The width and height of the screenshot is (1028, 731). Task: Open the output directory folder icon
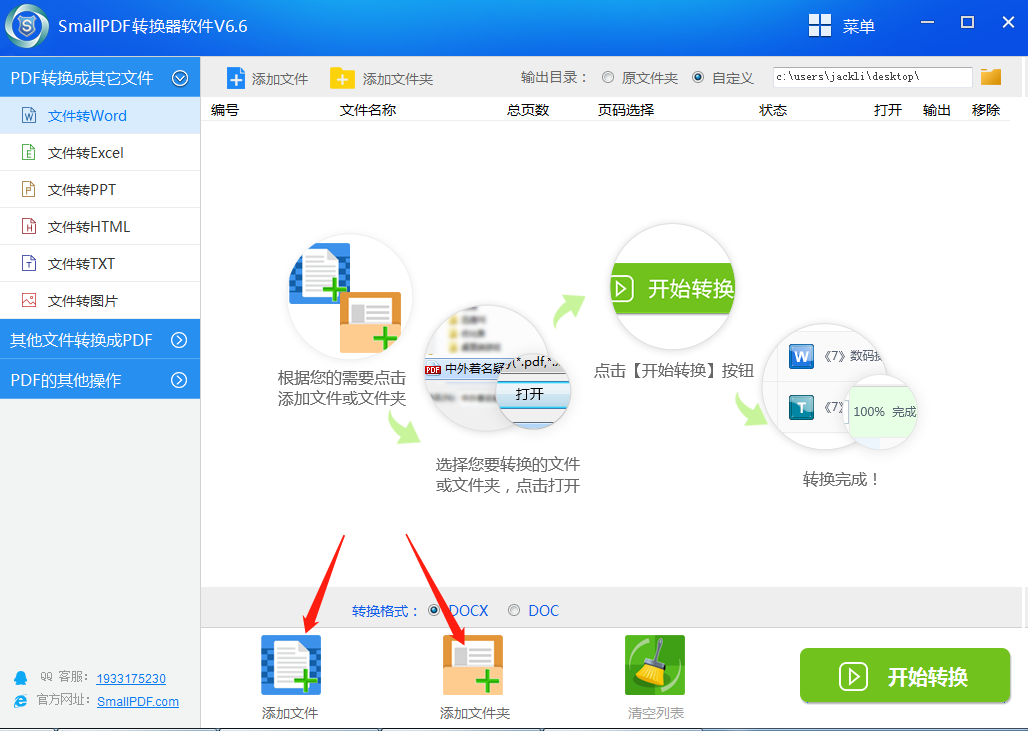(990, 76)
